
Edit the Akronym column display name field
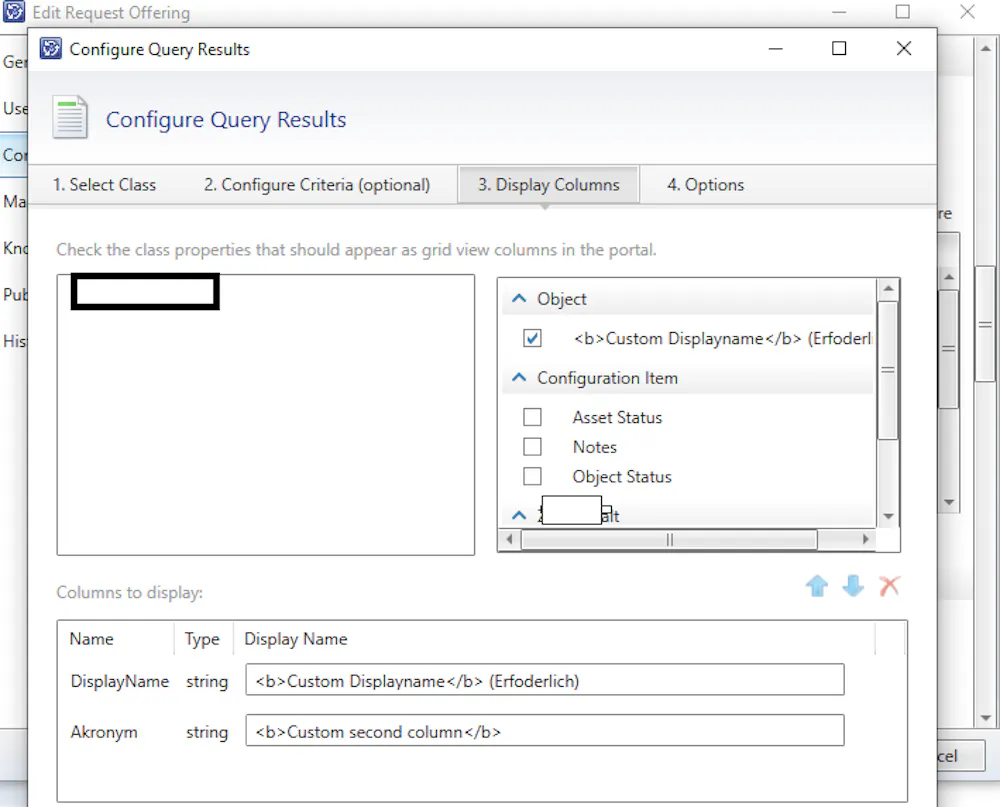point(545,731)
